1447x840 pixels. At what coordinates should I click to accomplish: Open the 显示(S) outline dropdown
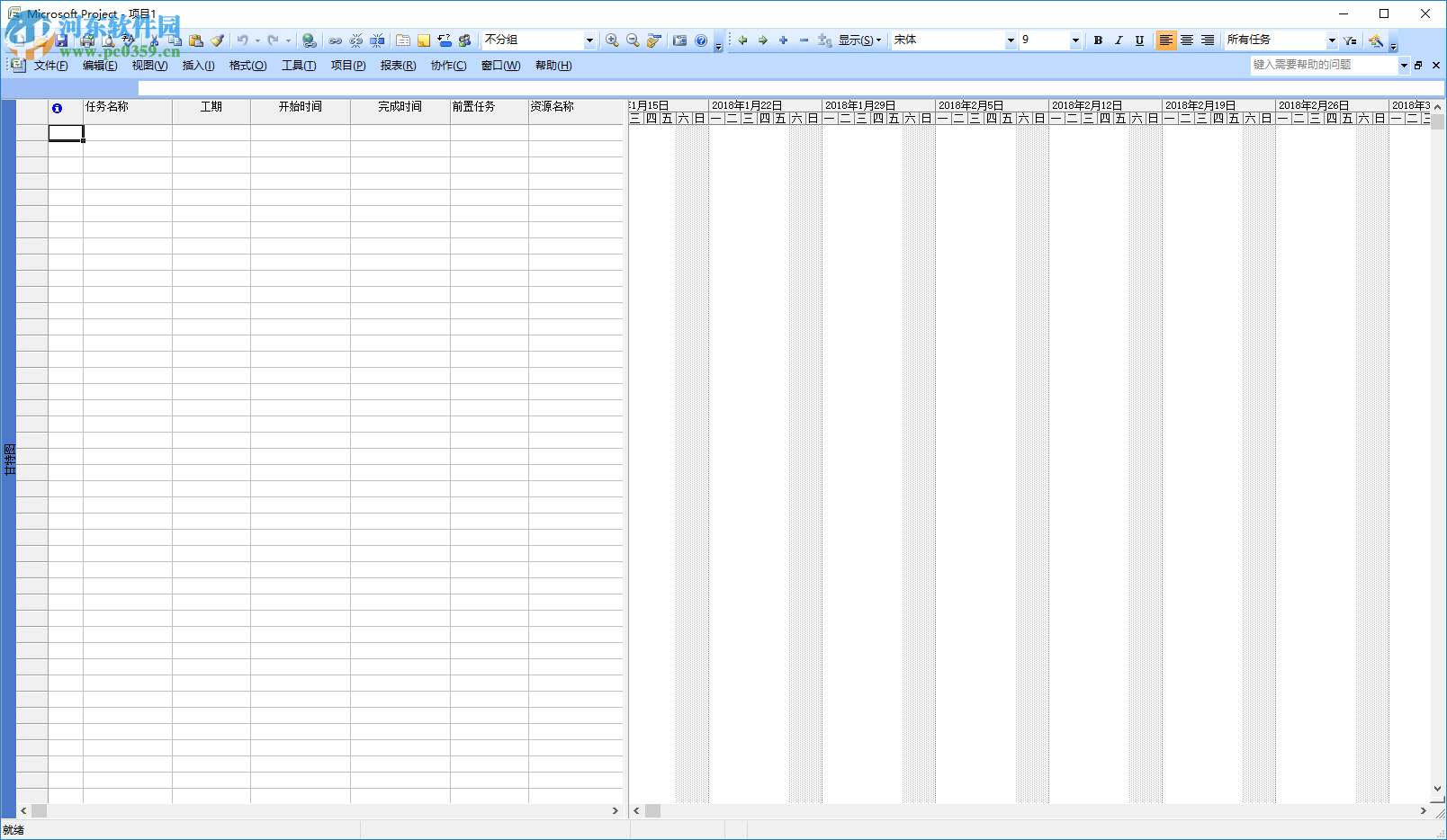point(858,40)
